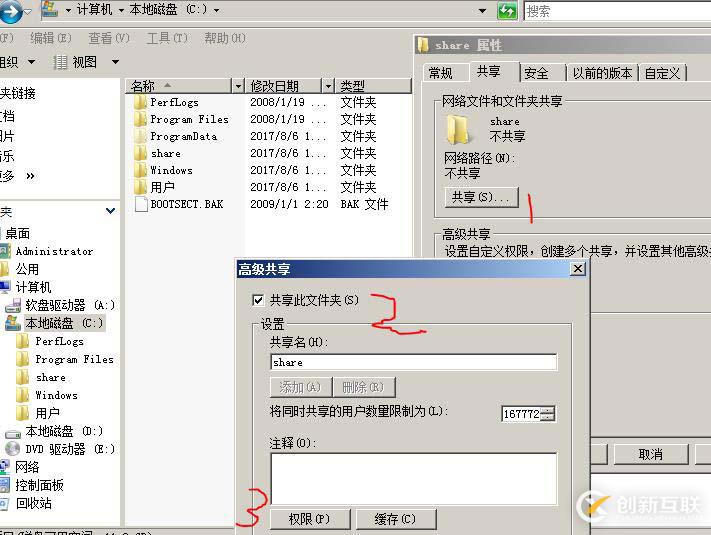This screenshot has width=711, height=535.
Task: Click the 本地磁盘 (C:) drive icon in tree
Action: tap(13, 323)
